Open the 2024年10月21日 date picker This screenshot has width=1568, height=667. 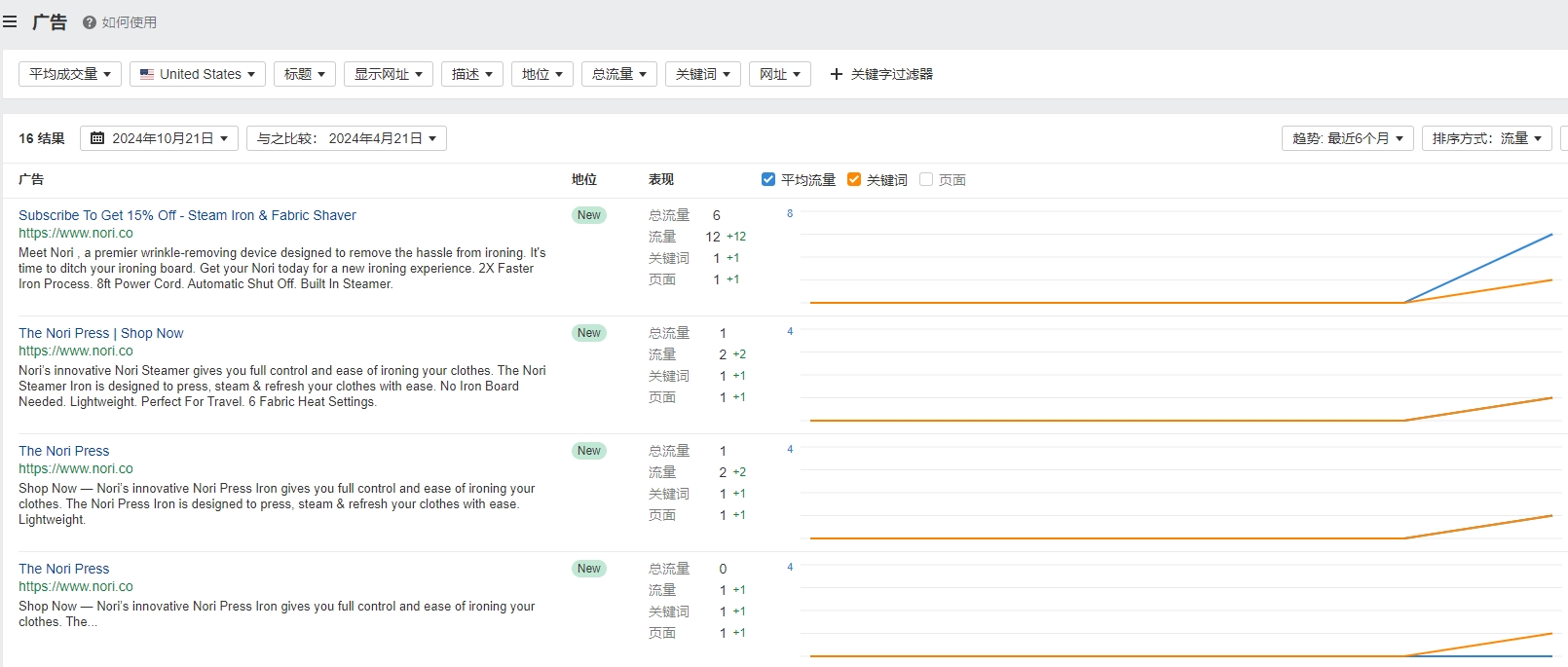(x=160, y=138)
